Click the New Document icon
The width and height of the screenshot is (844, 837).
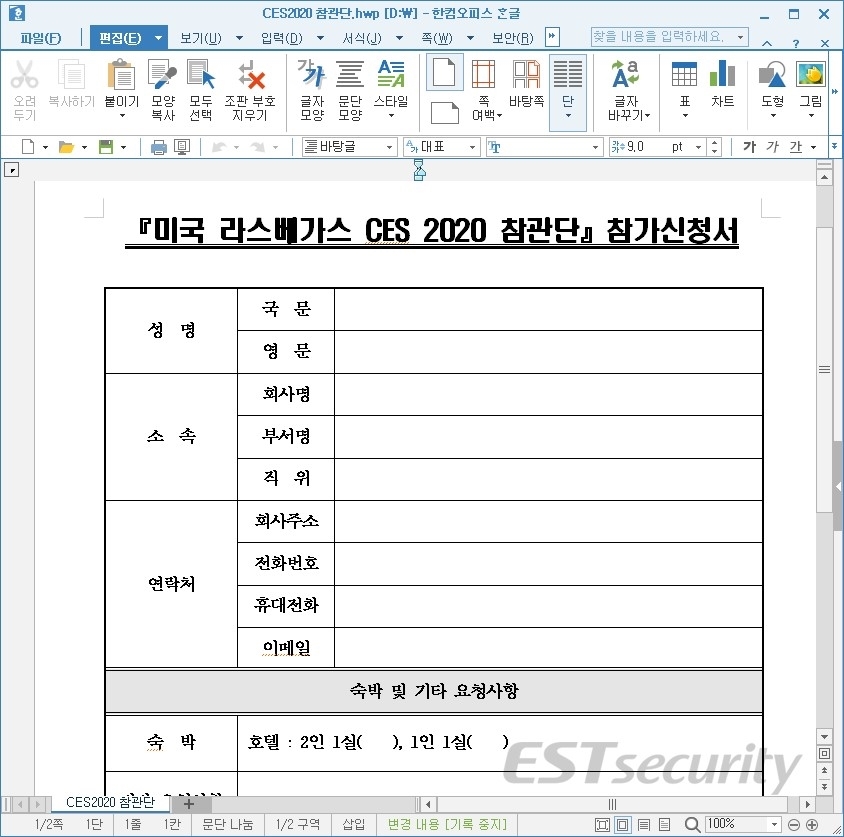point(28,146)
